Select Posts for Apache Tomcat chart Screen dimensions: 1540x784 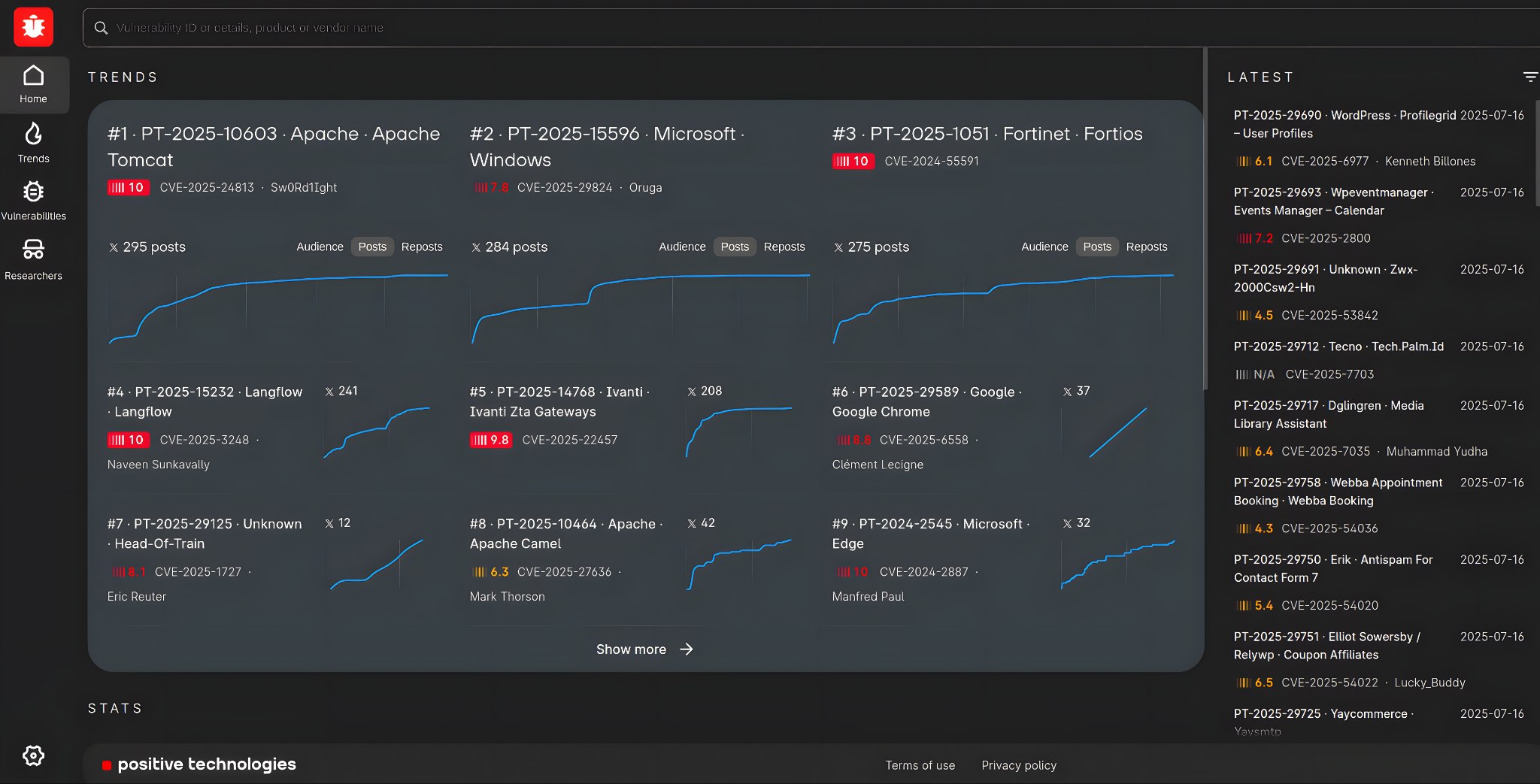372,247
